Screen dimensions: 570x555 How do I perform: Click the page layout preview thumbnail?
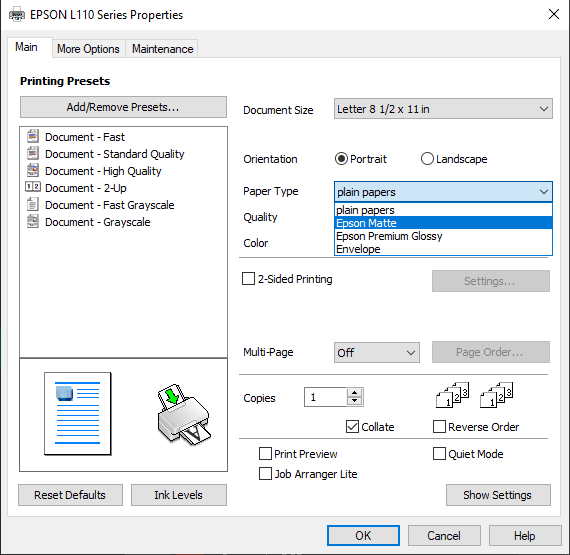click(x=78, y=414)
